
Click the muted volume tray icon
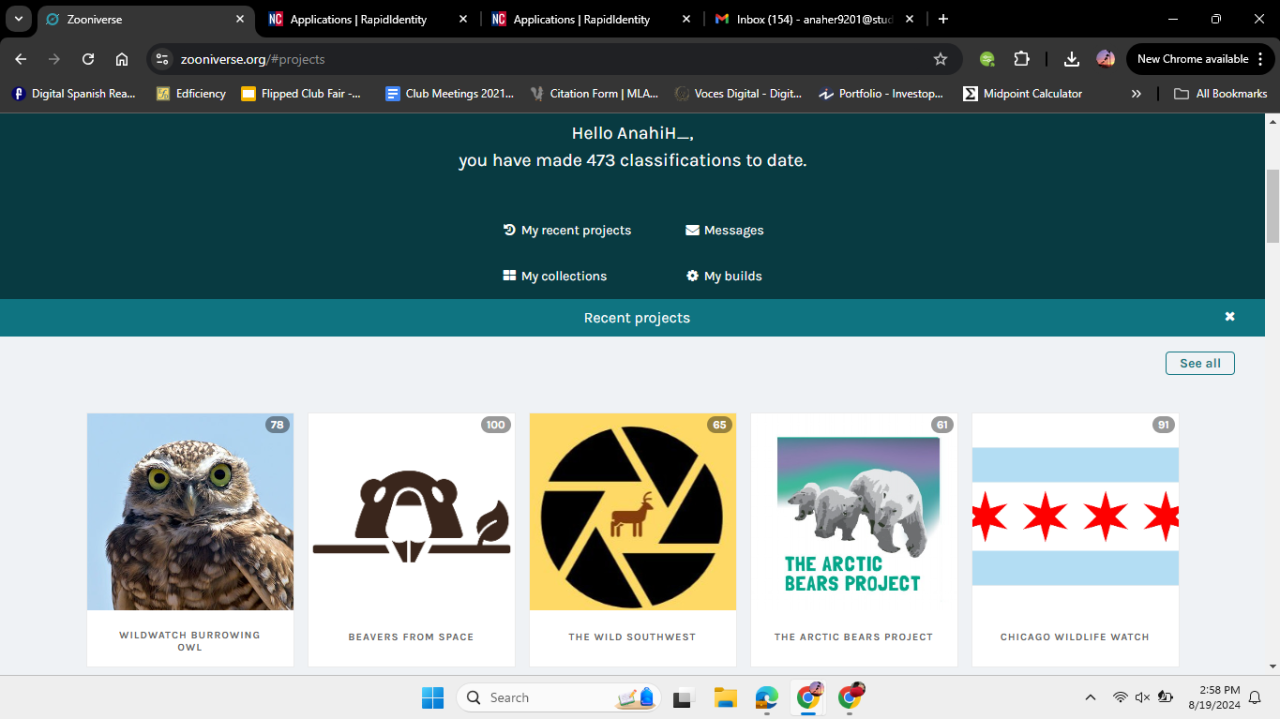pyautogui.click(x=1142, y=697)
